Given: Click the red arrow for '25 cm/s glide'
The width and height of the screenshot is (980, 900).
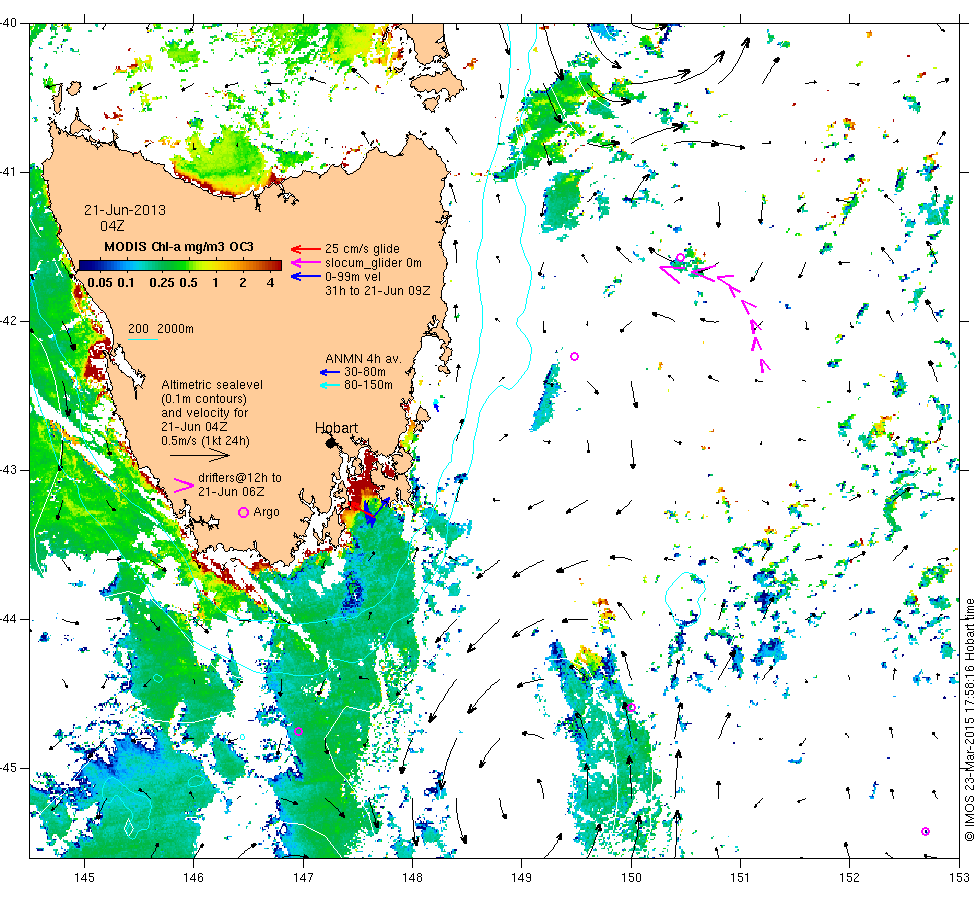Looking at the screenshot, I should click(x=305, y=249).
